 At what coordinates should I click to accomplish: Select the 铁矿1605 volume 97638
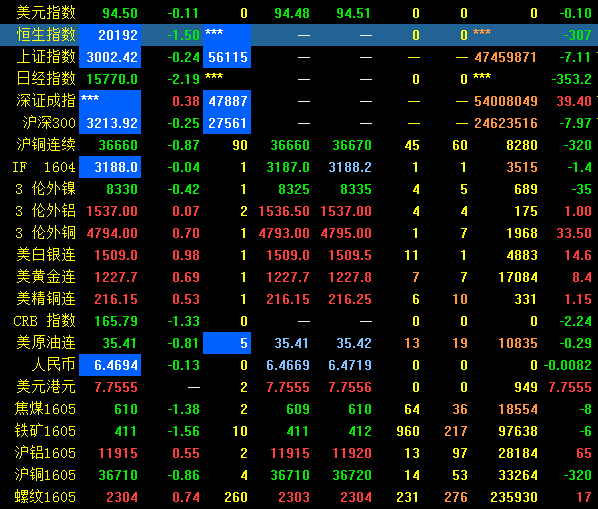tap(518, 431)
